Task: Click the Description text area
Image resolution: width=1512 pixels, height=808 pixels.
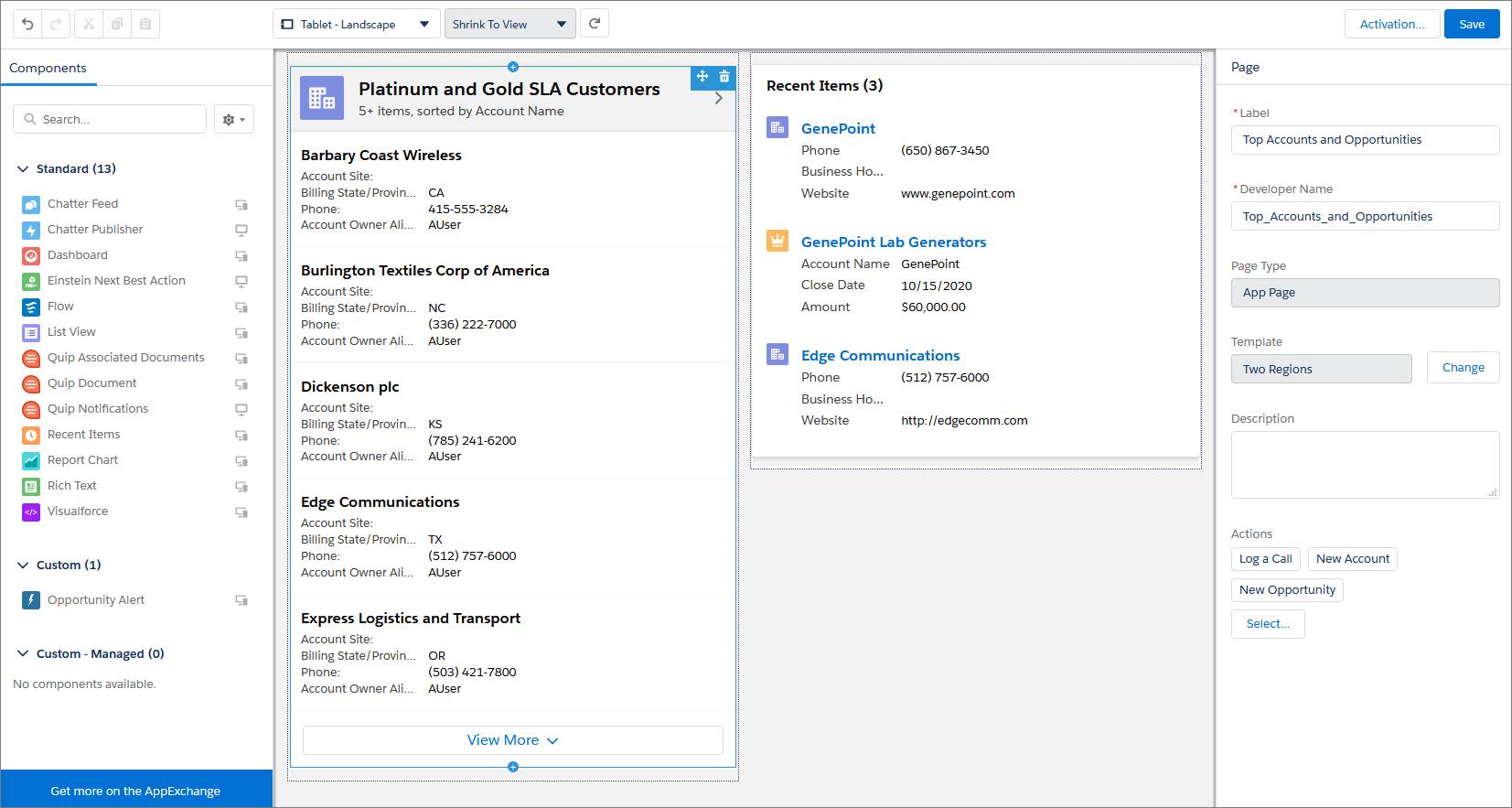Action: tap(1365, 465)
